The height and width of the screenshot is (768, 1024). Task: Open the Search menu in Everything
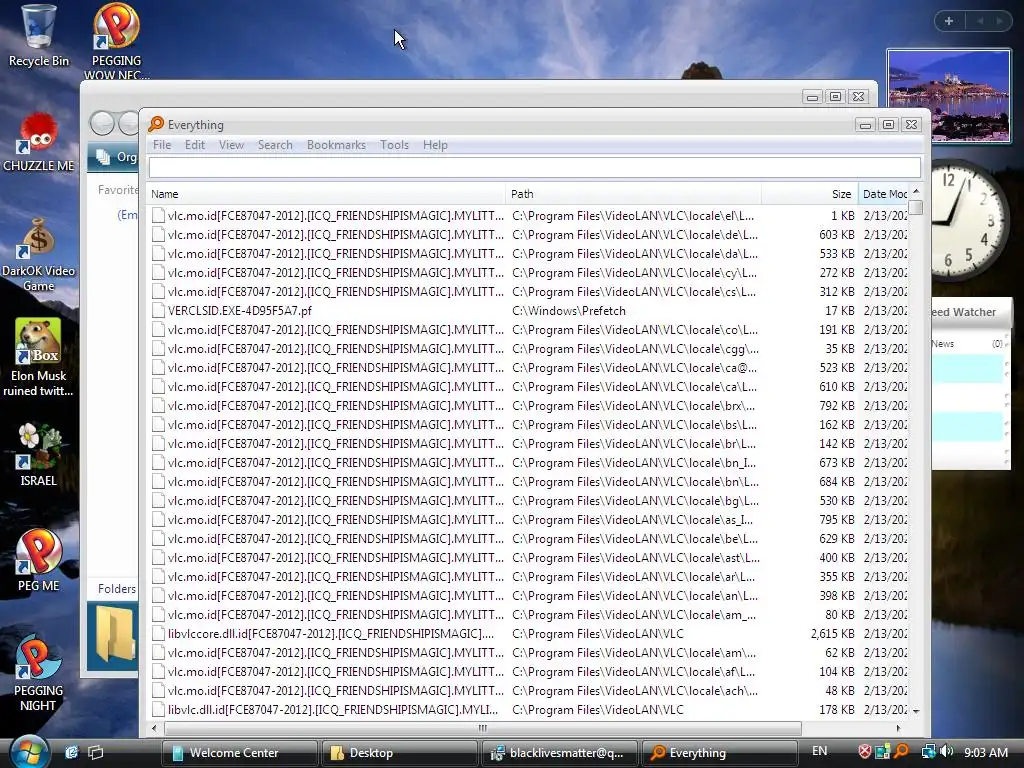click(x=275, y=145)
